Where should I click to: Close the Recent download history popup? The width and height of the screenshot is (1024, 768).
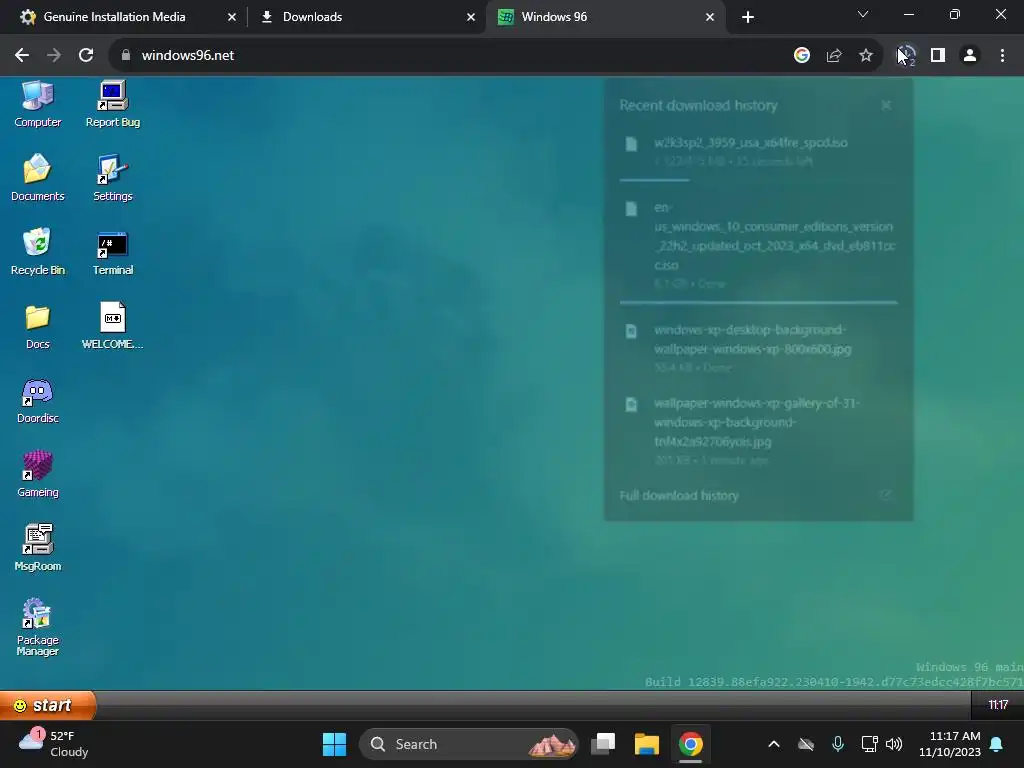click(x=886, y=105)
